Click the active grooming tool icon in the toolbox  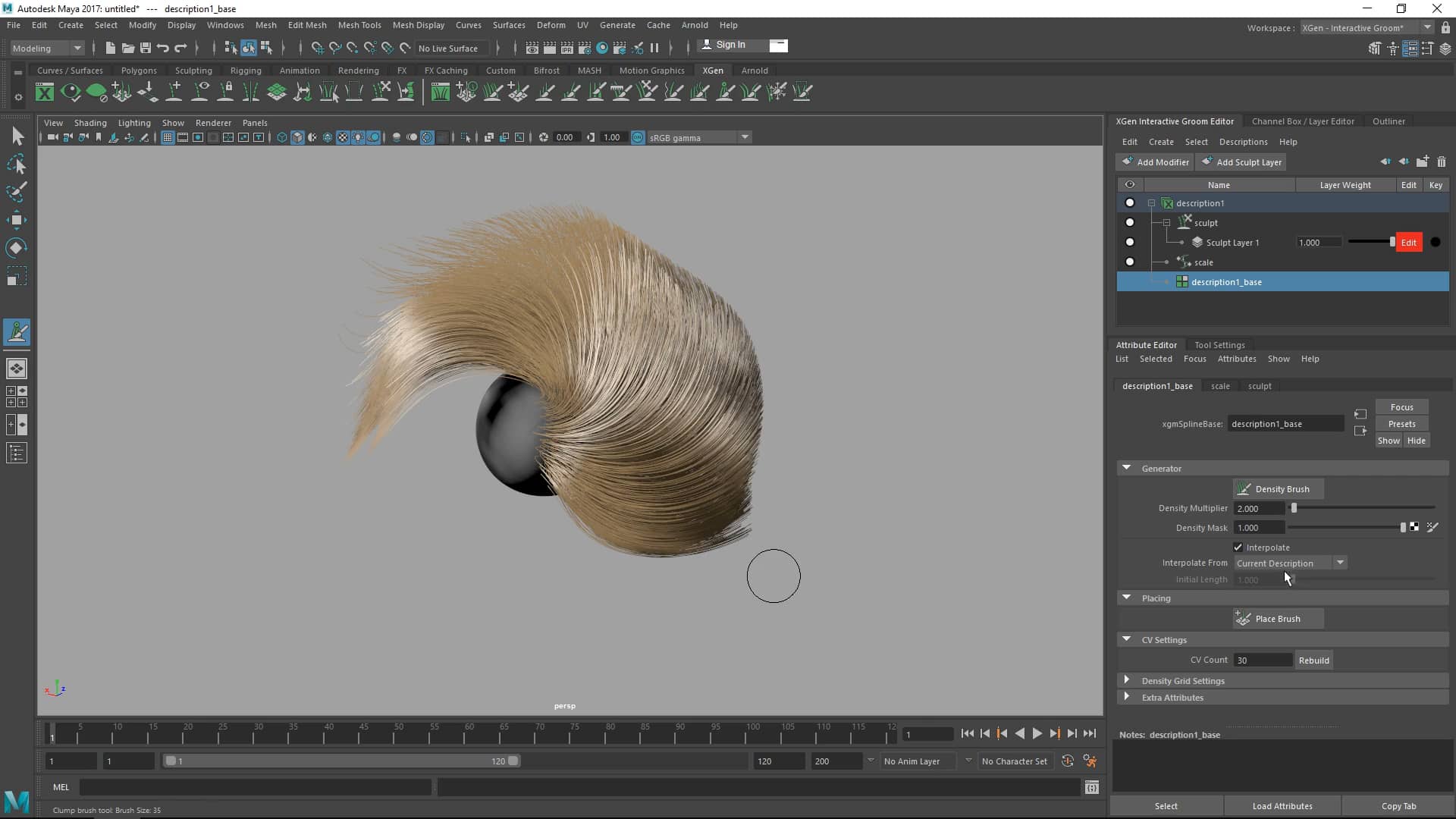tap(17, 332)
